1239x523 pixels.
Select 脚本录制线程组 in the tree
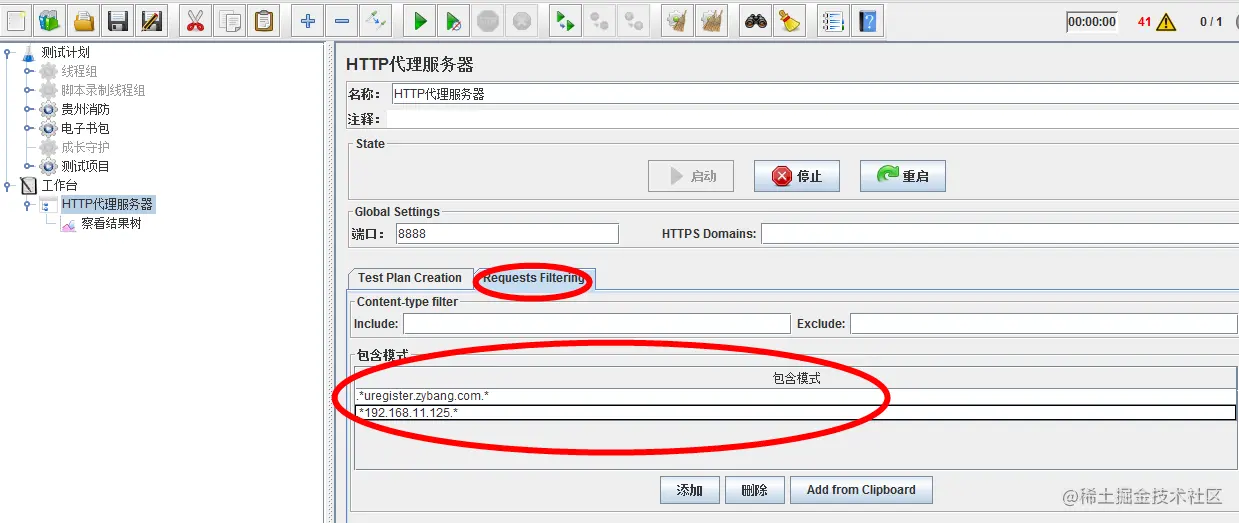point(103,90)
